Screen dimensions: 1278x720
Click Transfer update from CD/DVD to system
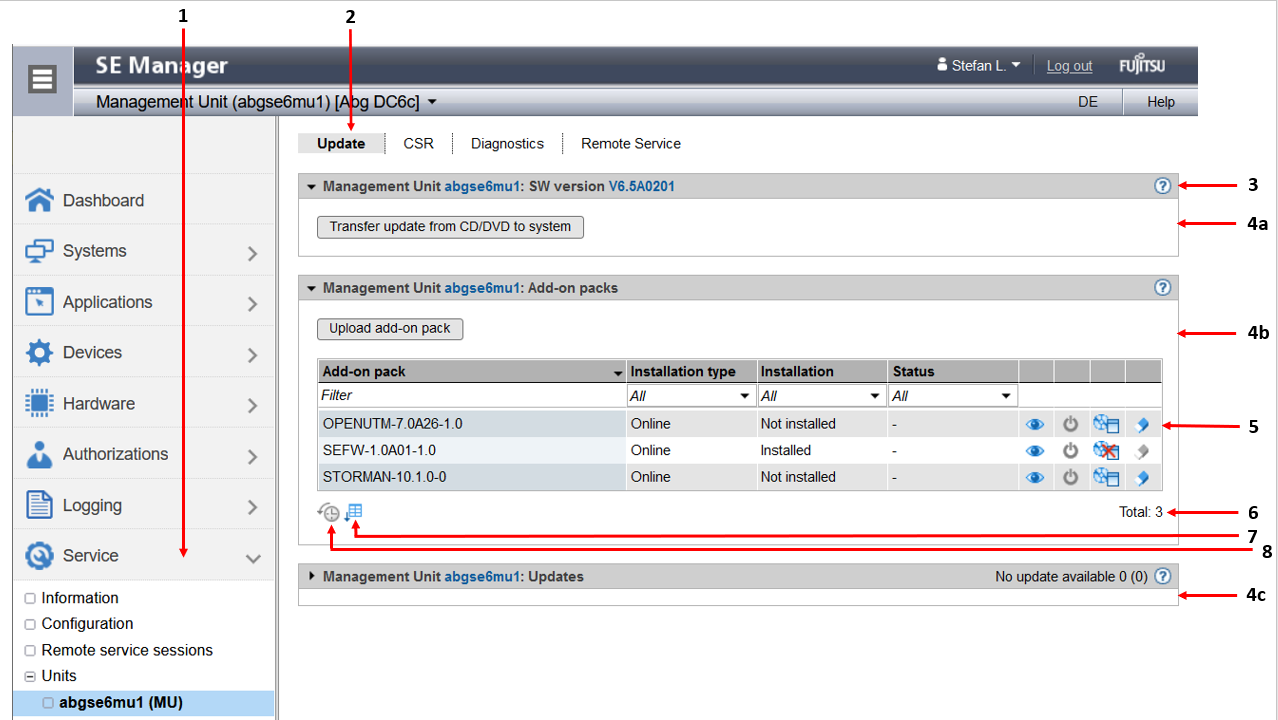click(x=450, y=227)
